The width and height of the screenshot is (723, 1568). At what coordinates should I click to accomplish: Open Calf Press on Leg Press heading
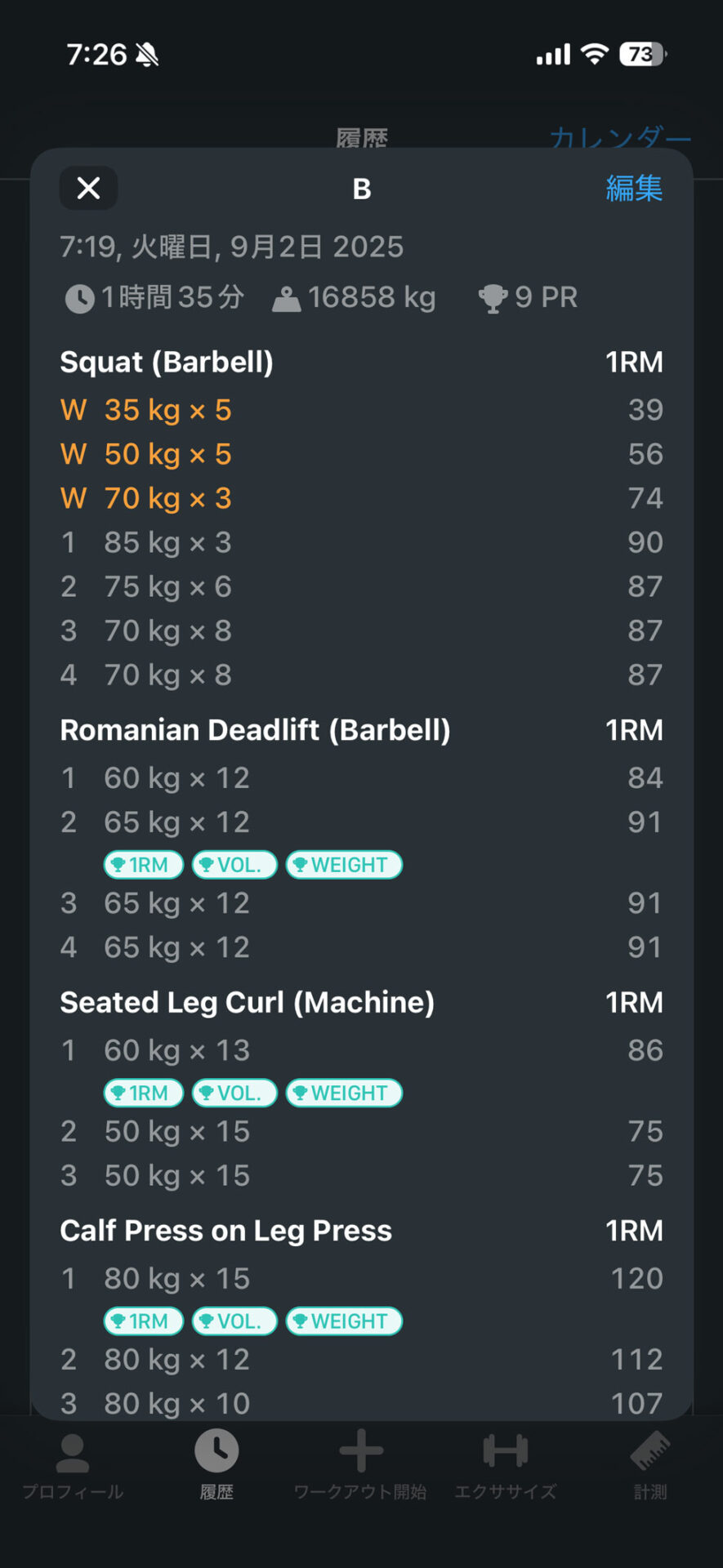226,1231
